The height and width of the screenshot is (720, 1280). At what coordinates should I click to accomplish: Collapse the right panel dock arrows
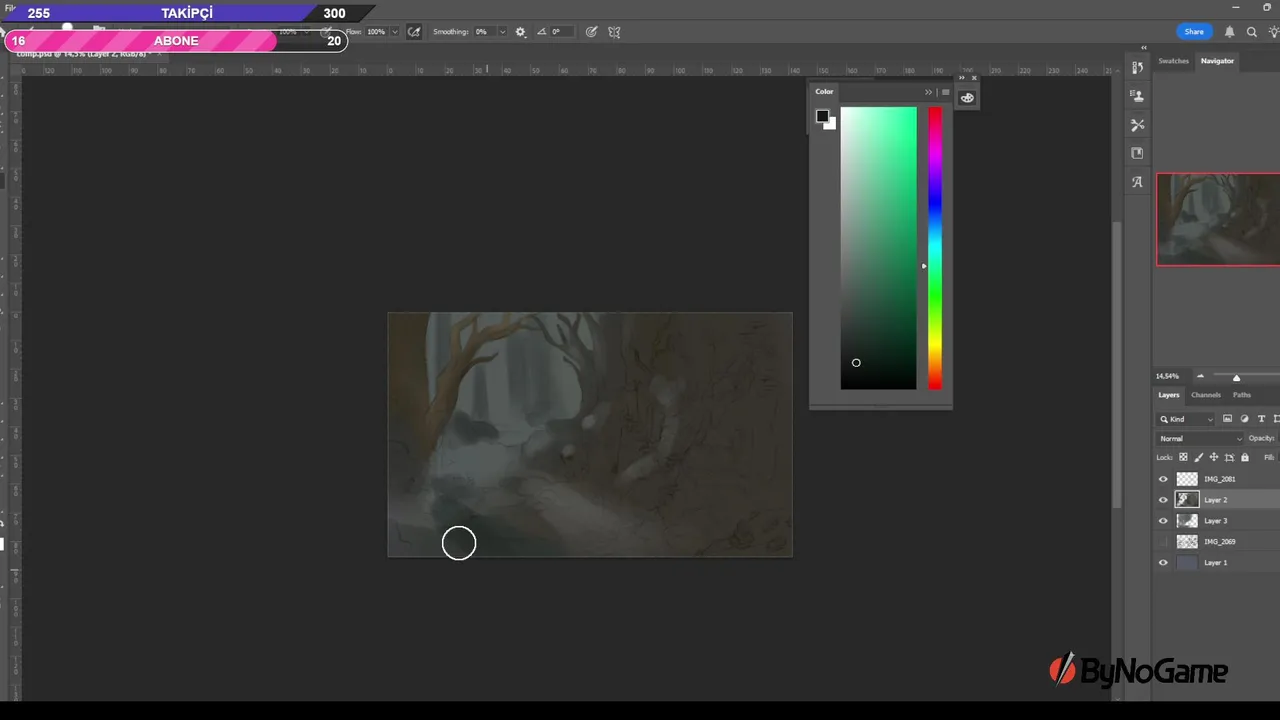point(1144,48)
